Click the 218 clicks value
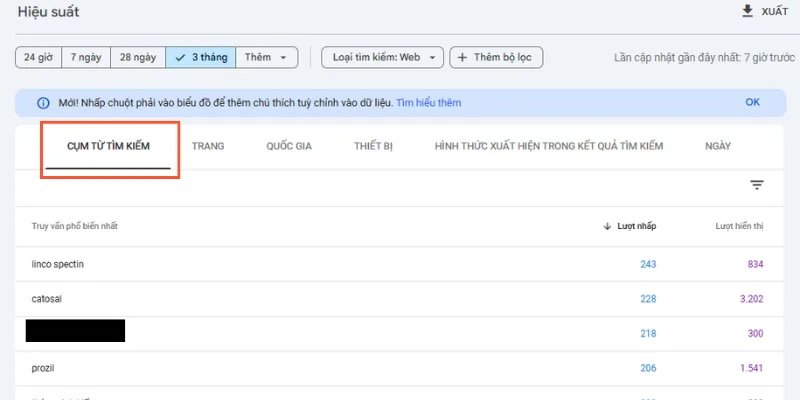This screenshot has height=400, width=800. click(648, 334)
